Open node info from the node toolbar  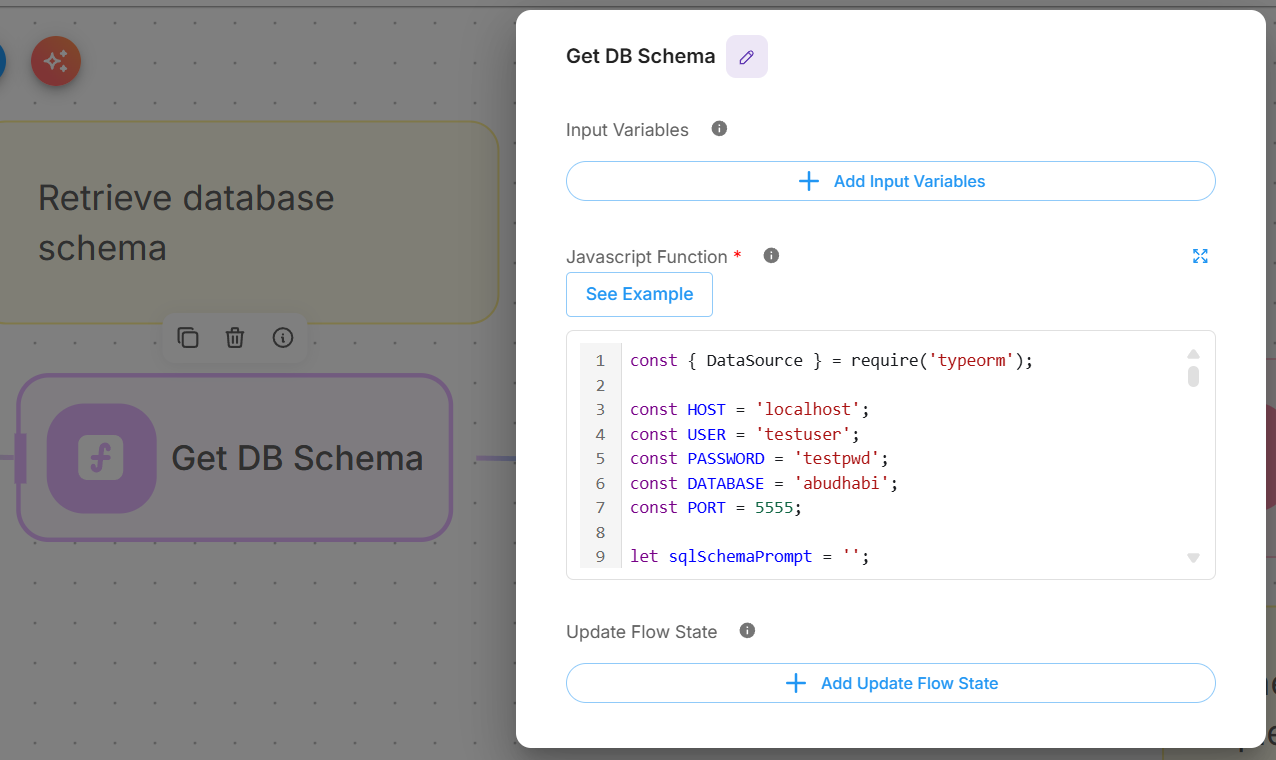click(x=283, y=338)
